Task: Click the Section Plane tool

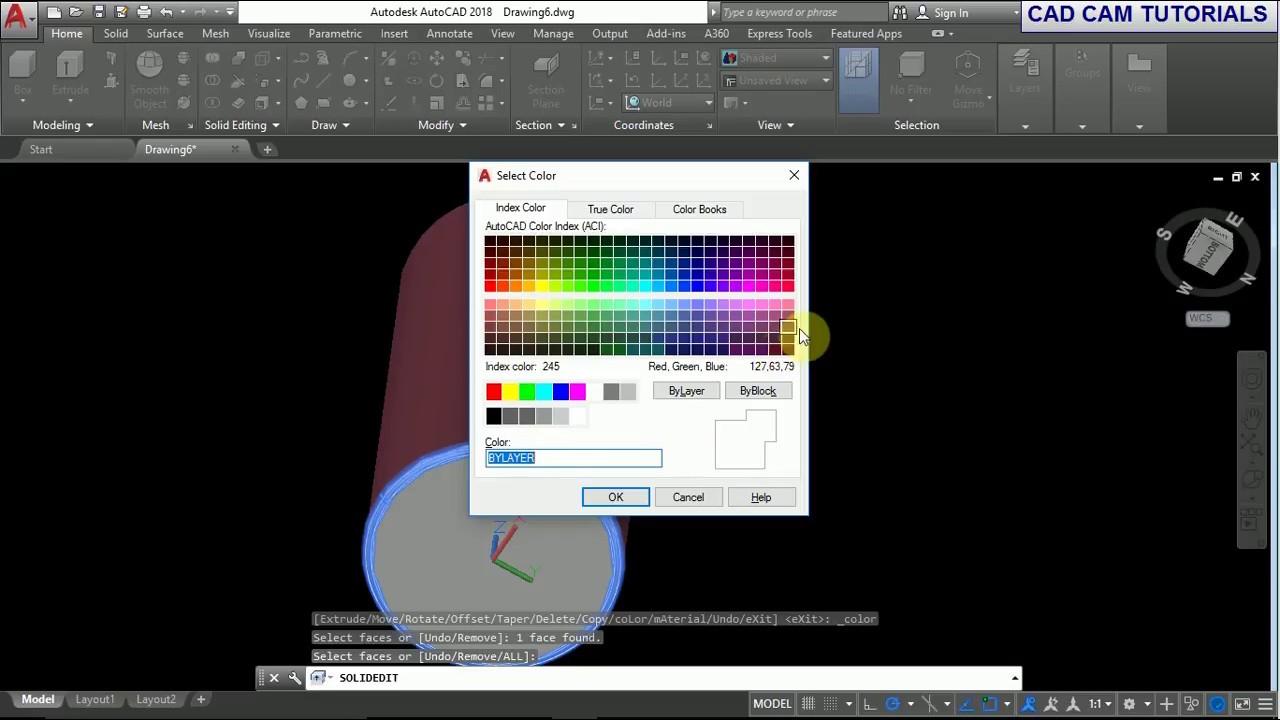Action: pyautogui.click(x=546, y=80)
